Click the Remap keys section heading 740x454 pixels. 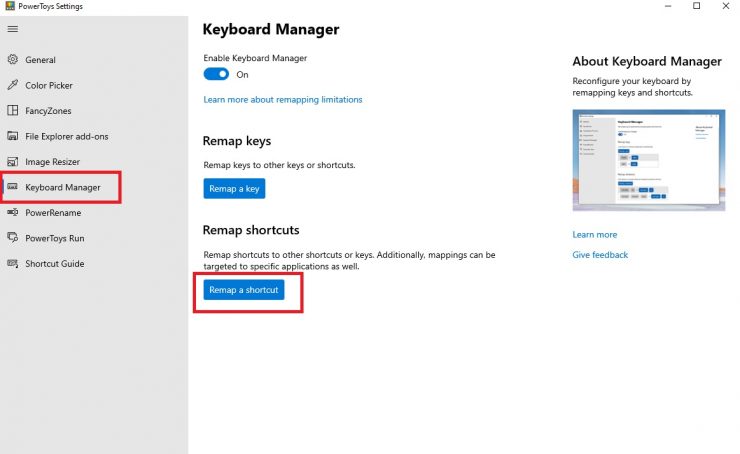point(237,141)
